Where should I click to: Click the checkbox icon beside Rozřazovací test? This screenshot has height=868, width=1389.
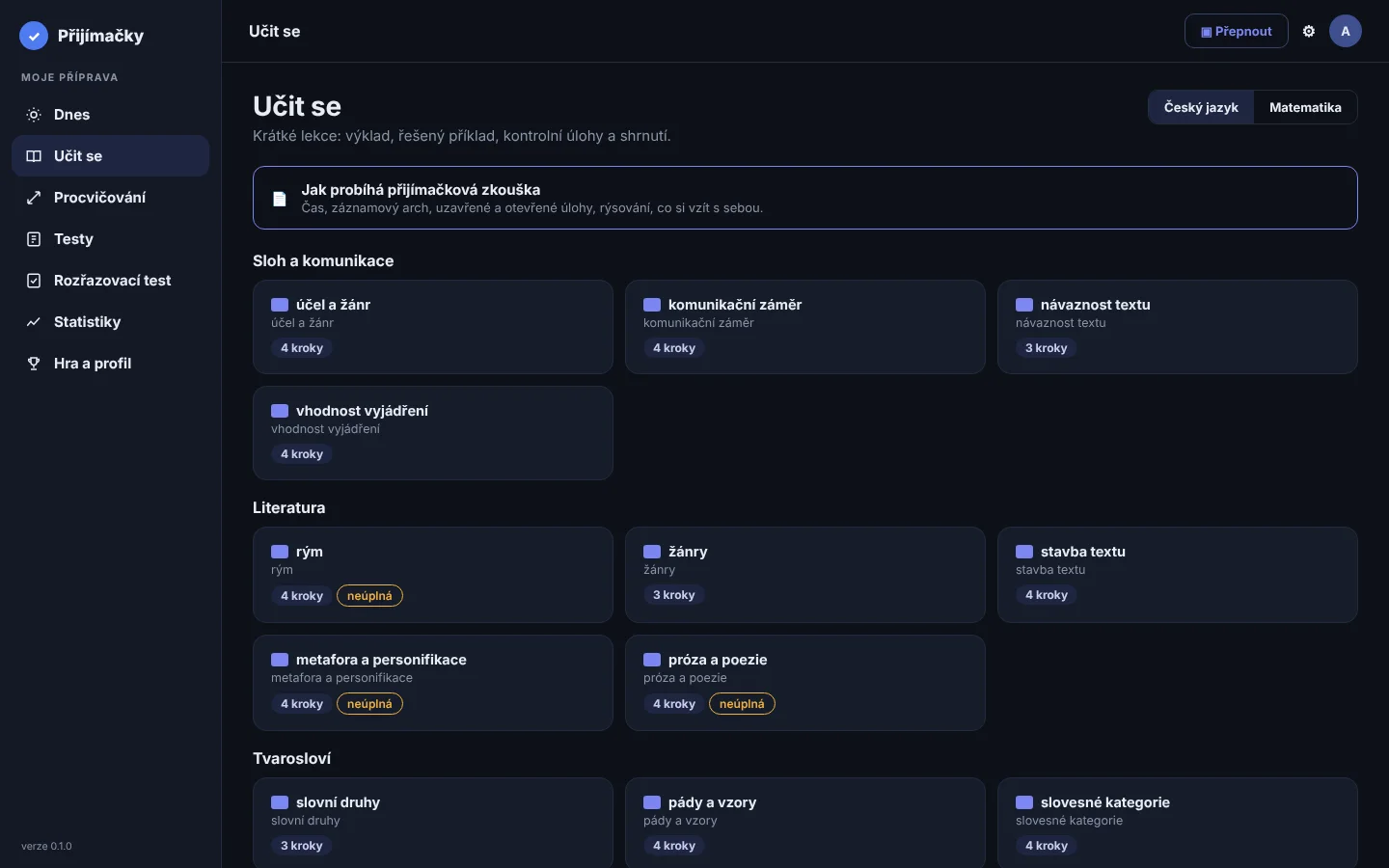pos(34,281)
